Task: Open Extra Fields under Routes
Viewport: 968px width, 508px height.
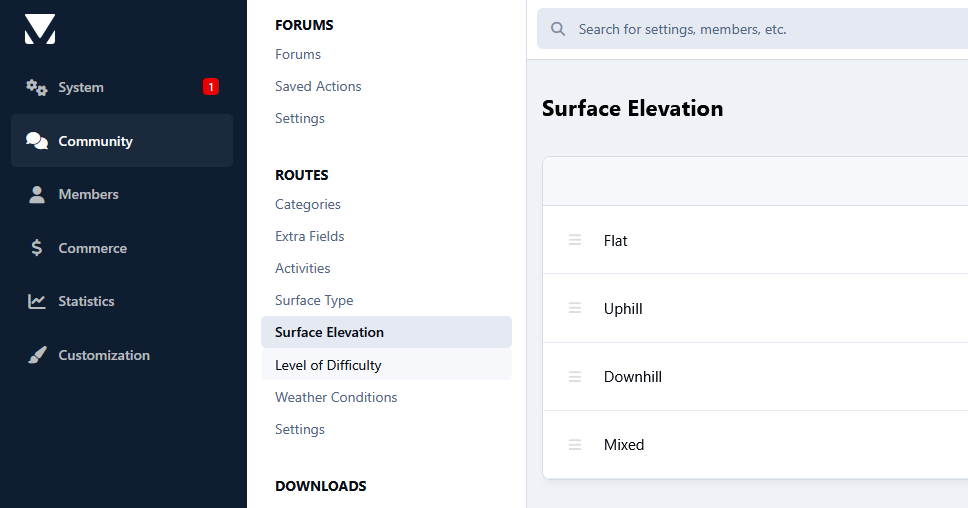Action: tap(309, 236)
